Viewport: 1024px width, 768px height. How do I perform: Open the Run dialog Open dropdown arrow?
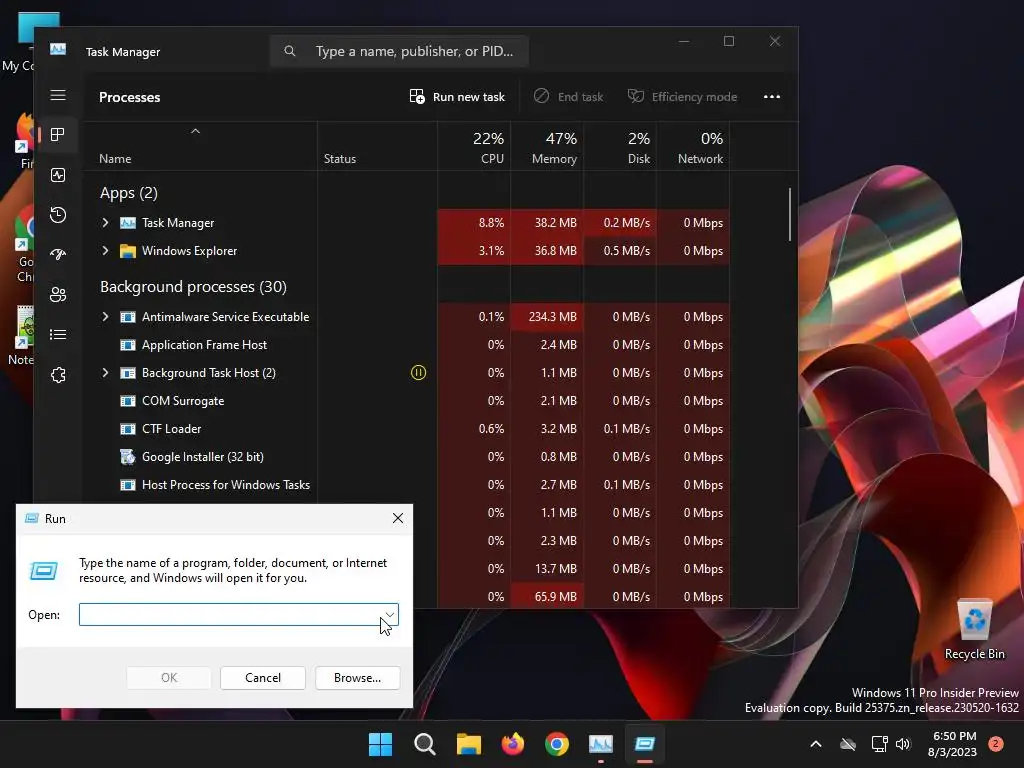(390, 615)
